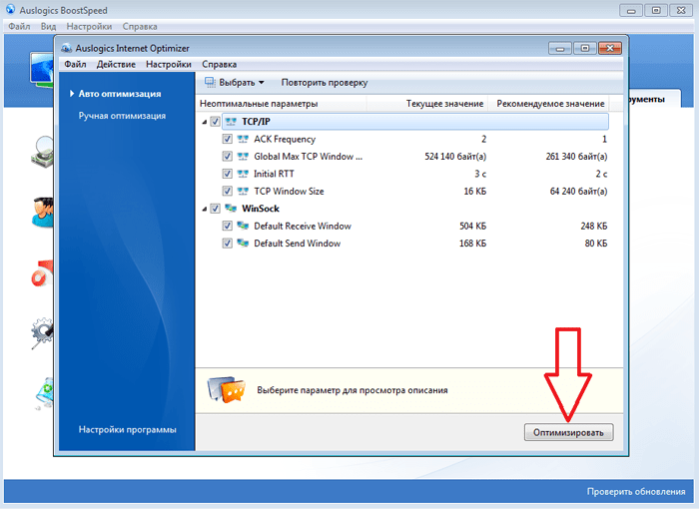The width and height of the screenshot is (699, 509).
Task: Open Справка menu in Internet Optimizer
Action: 219,64
